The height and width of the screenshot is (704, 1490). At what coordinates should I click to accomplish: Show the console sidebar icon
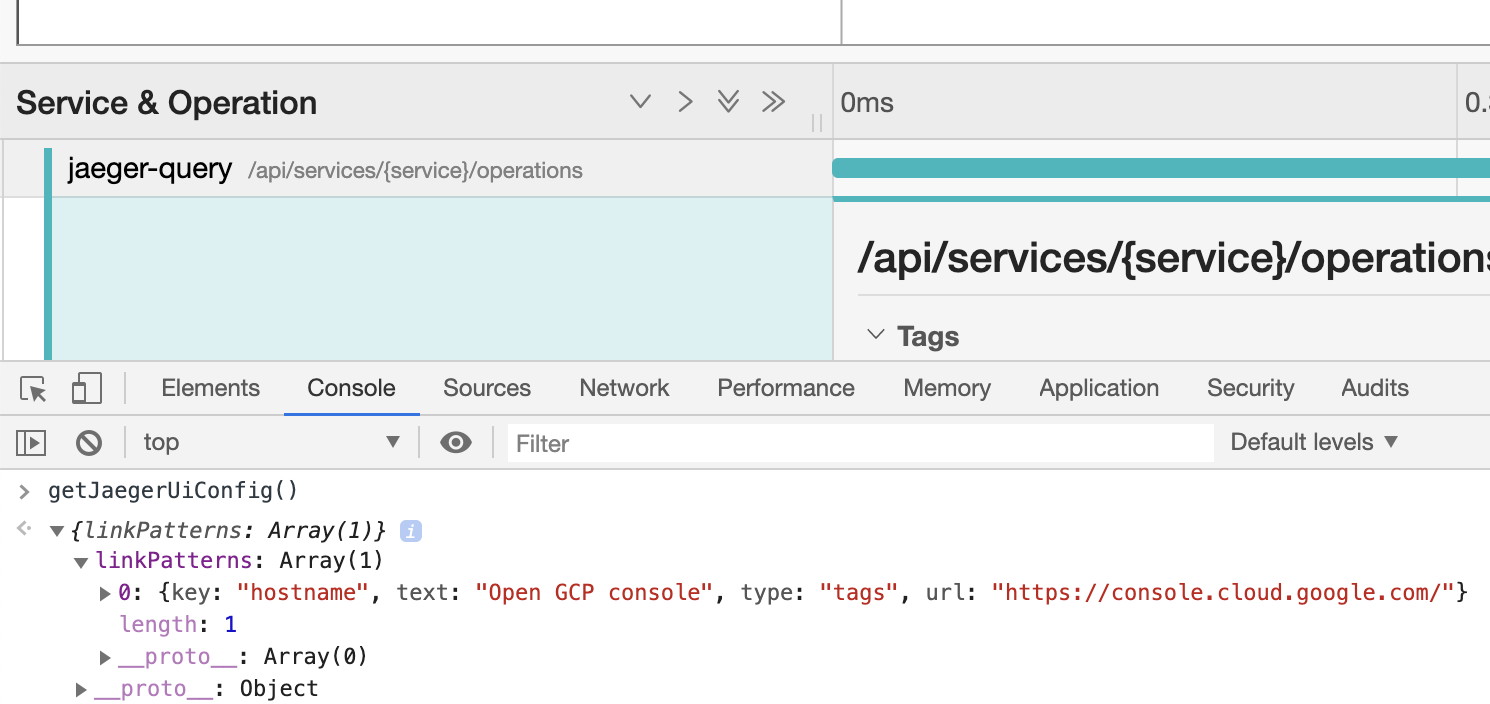30,442
